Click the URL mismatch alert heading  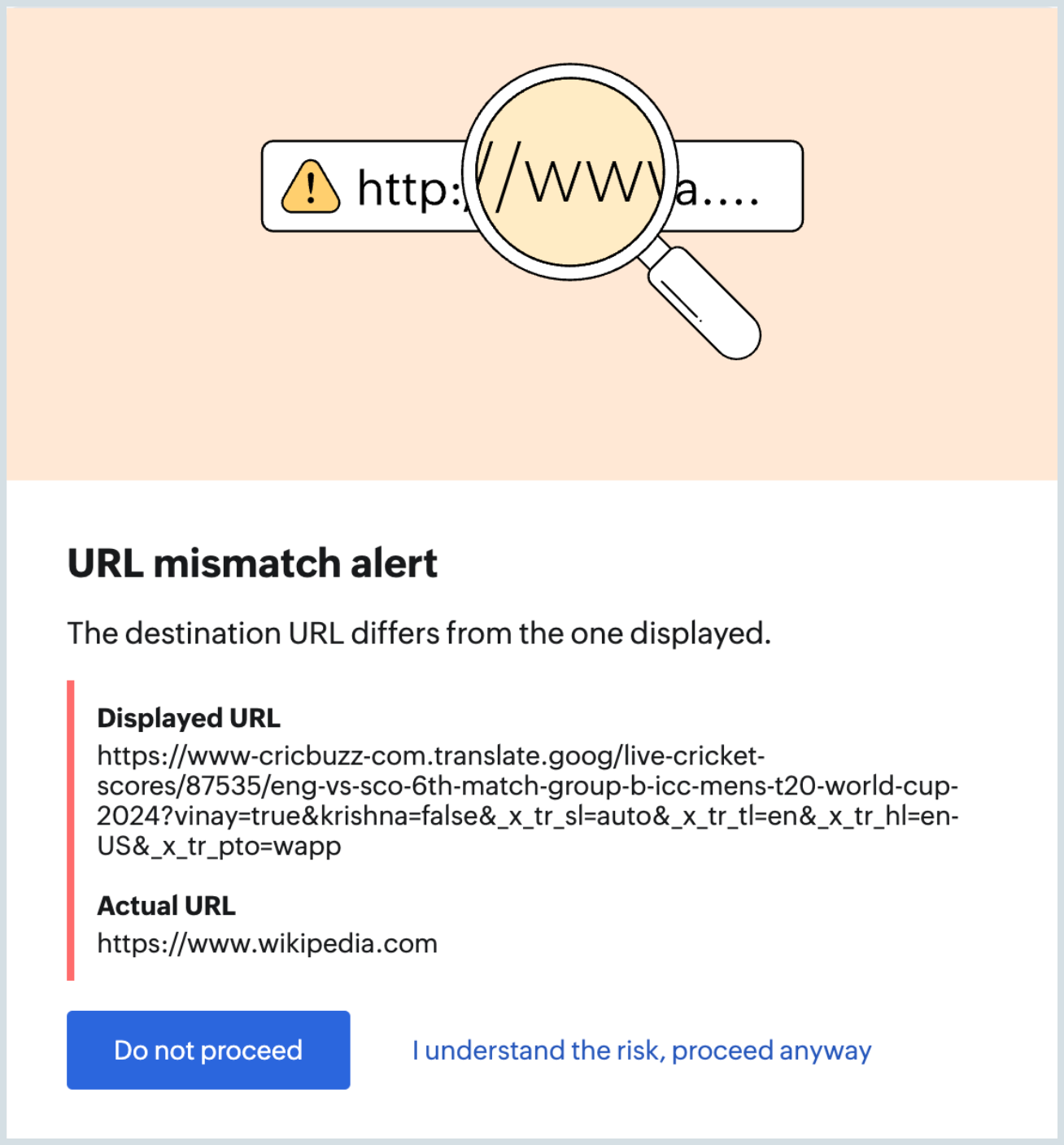pyautogui.click(x=252, y=564)
